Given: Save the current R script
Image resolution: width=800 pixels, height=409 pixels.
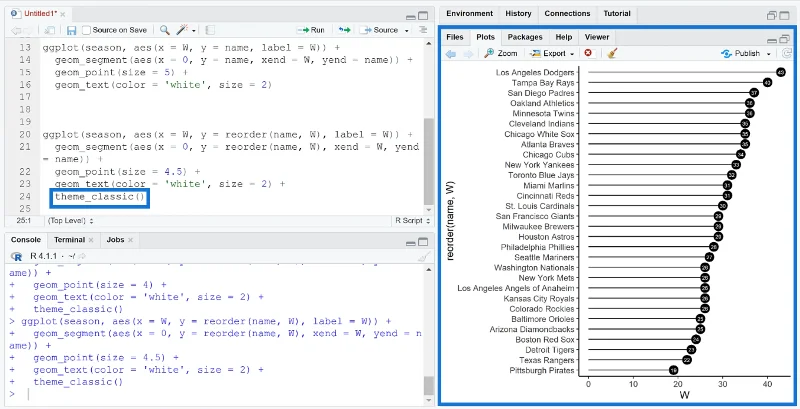Looking at the screenshot, I should pyautogui.click(x=71, y=30).
